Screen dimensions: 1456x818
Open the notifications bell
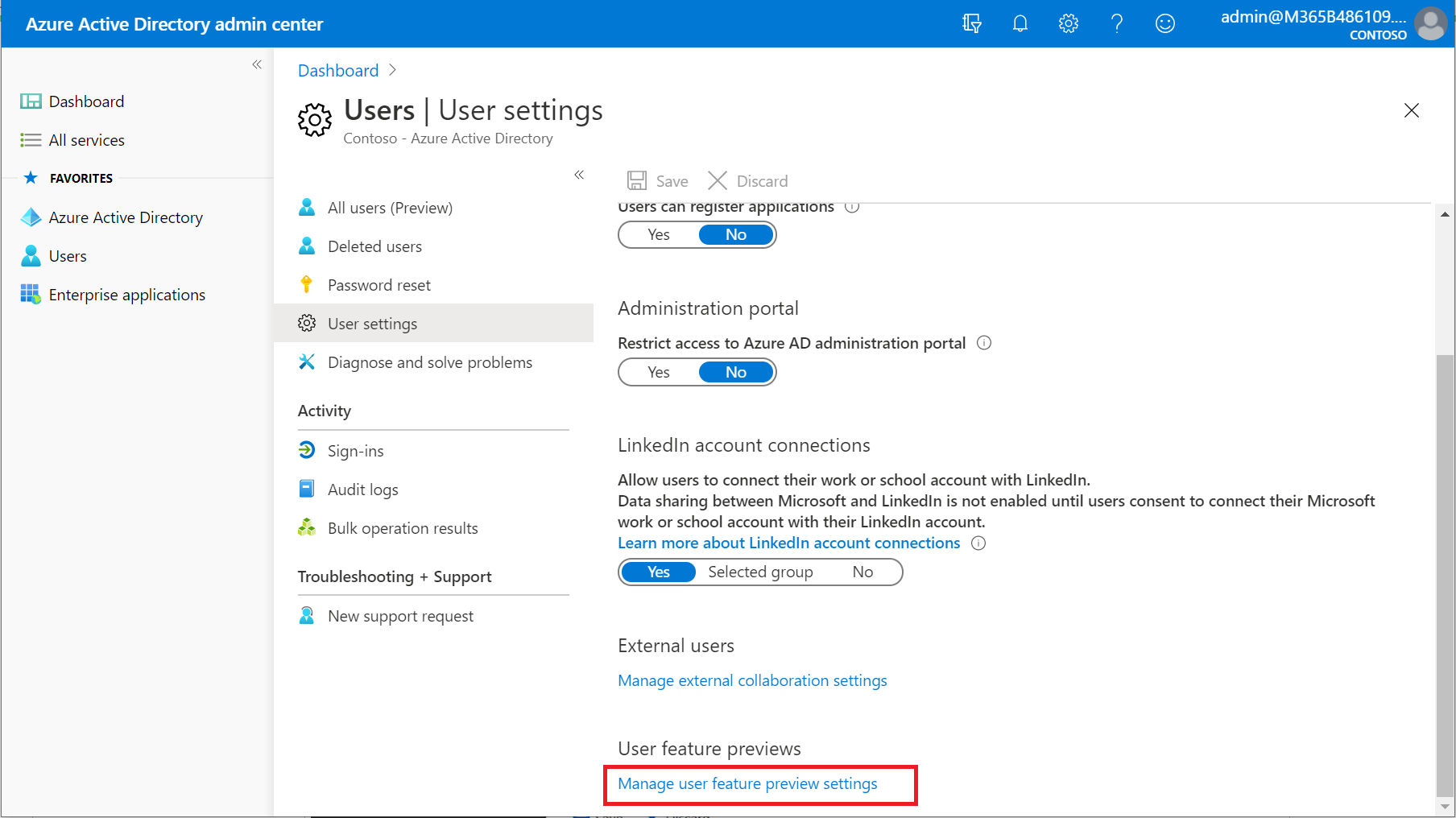tap(1020, 23)
